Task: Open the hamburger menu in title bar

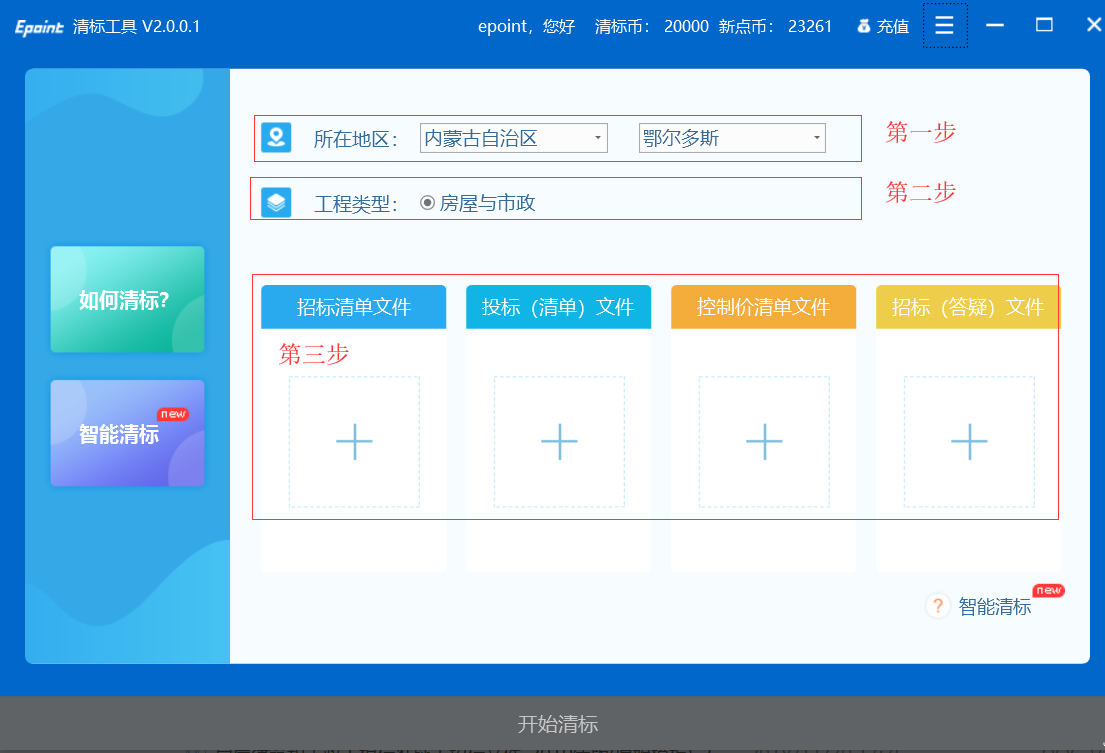Action: (944, 26)
